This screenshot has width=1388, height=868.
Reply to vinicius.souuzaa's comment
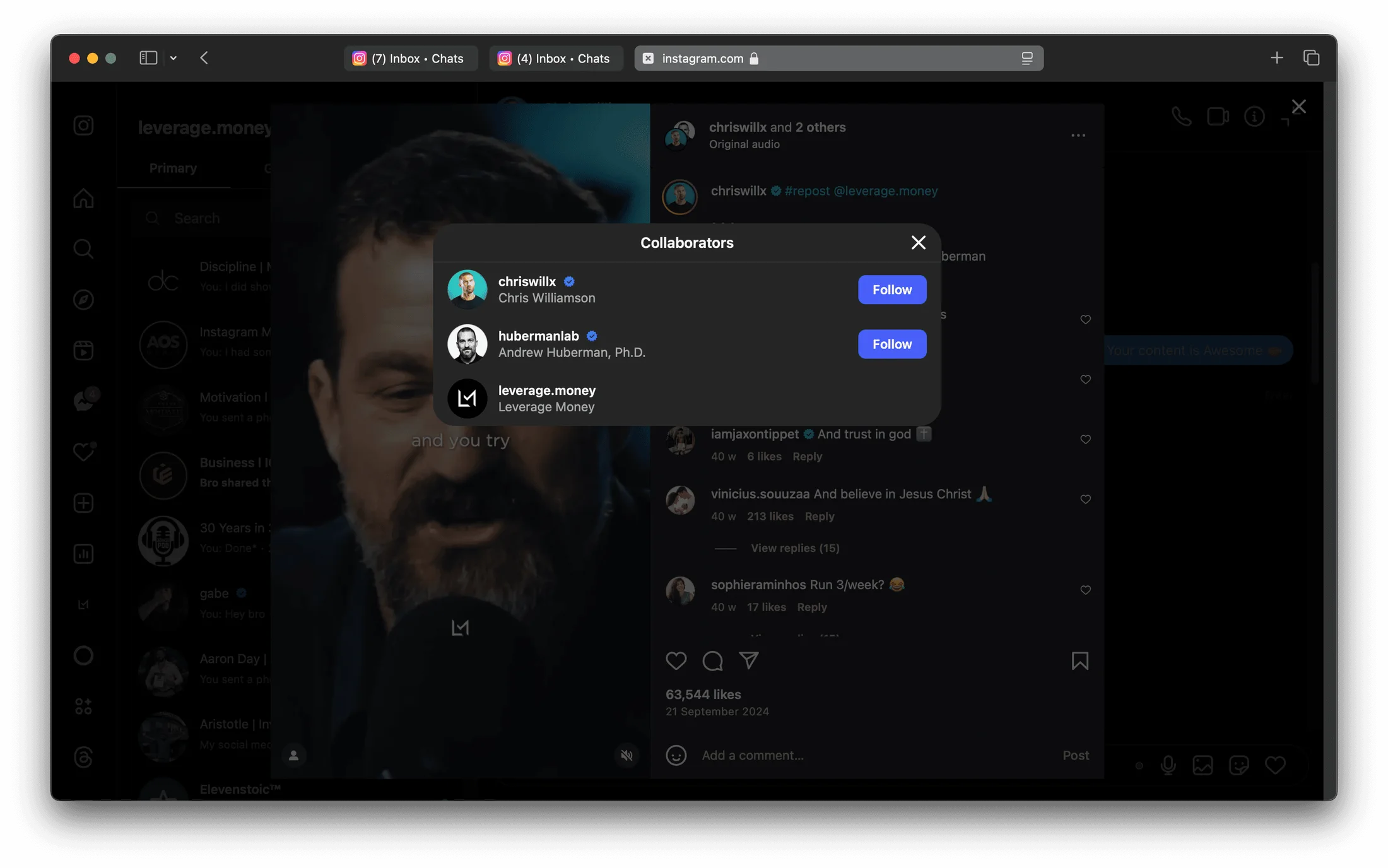819,516
